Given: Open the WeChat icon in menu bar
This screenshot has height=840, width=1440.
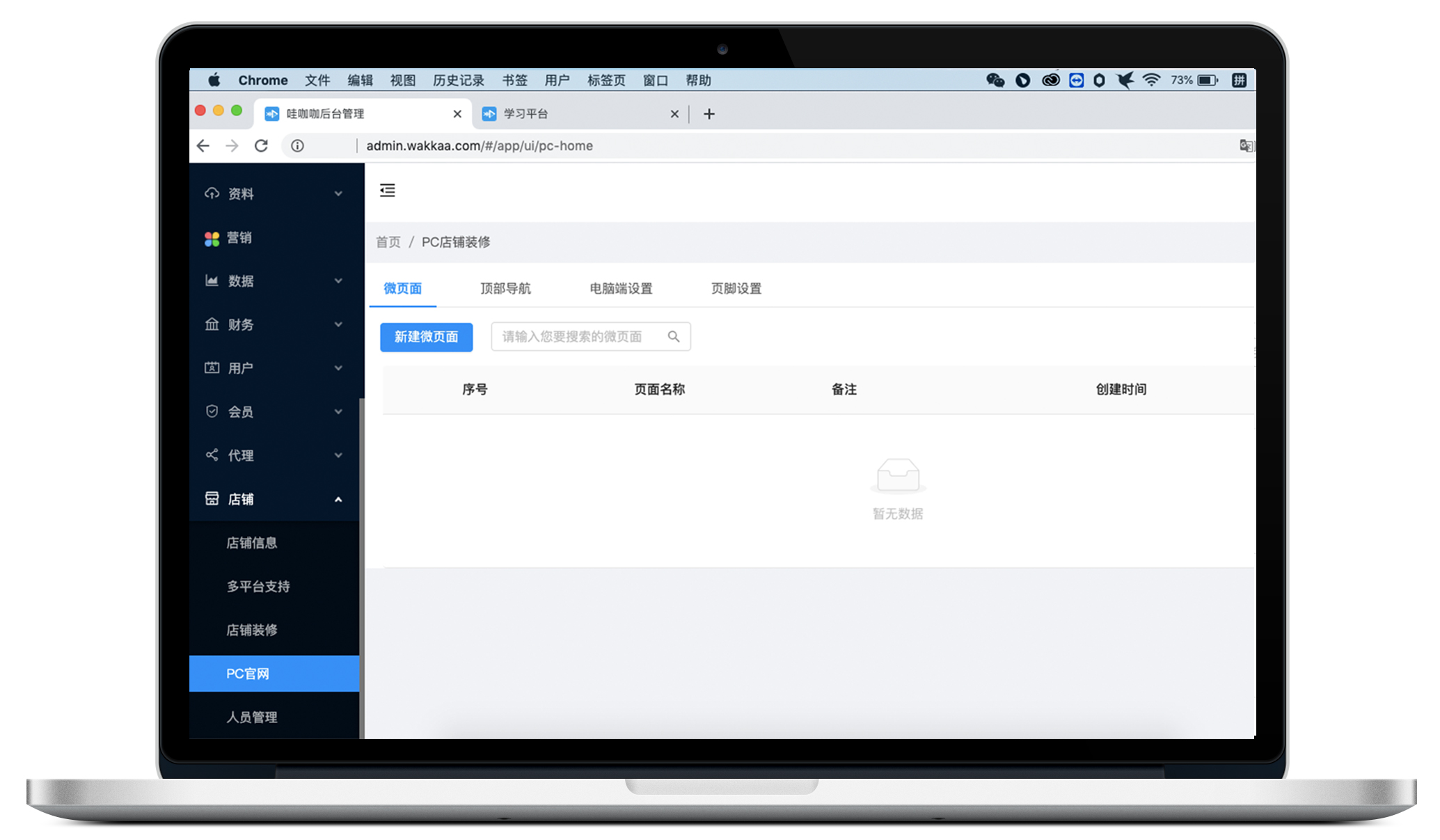Looking at the screenshot, I should pyautogui.click(x=995, y=80).
